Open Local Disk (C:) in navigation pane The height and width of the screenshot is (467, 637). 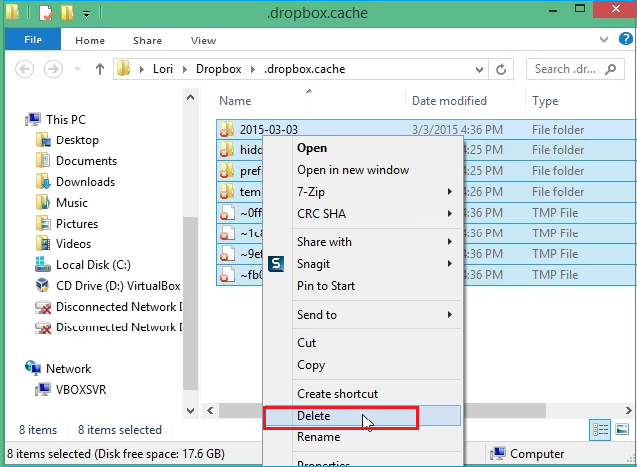click(92, 265)
